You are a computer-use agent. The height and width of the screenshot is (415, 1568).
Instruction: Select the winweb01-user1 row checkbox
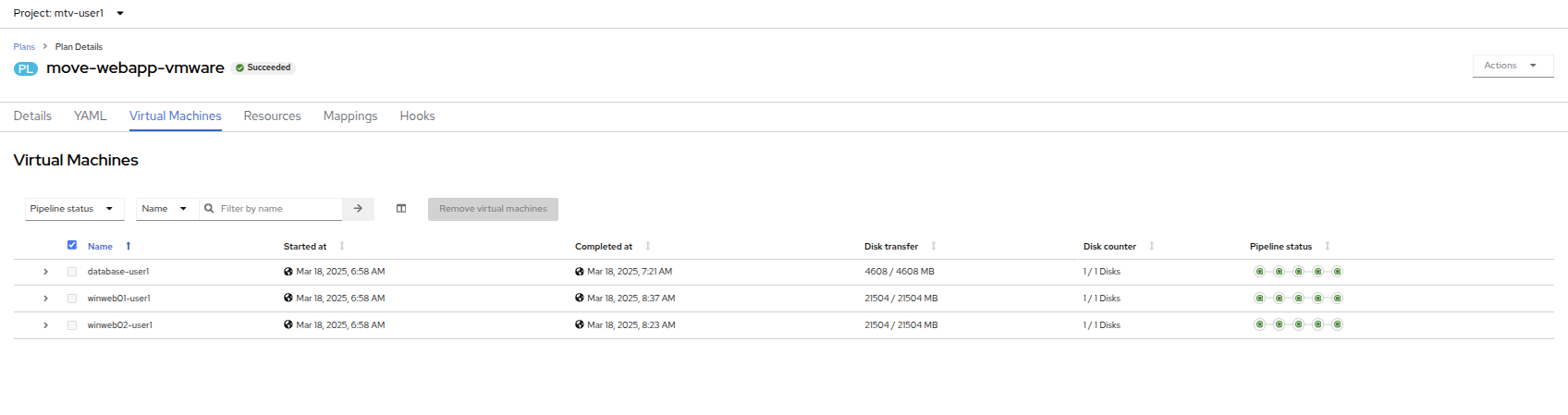click(x=72, y=299)
